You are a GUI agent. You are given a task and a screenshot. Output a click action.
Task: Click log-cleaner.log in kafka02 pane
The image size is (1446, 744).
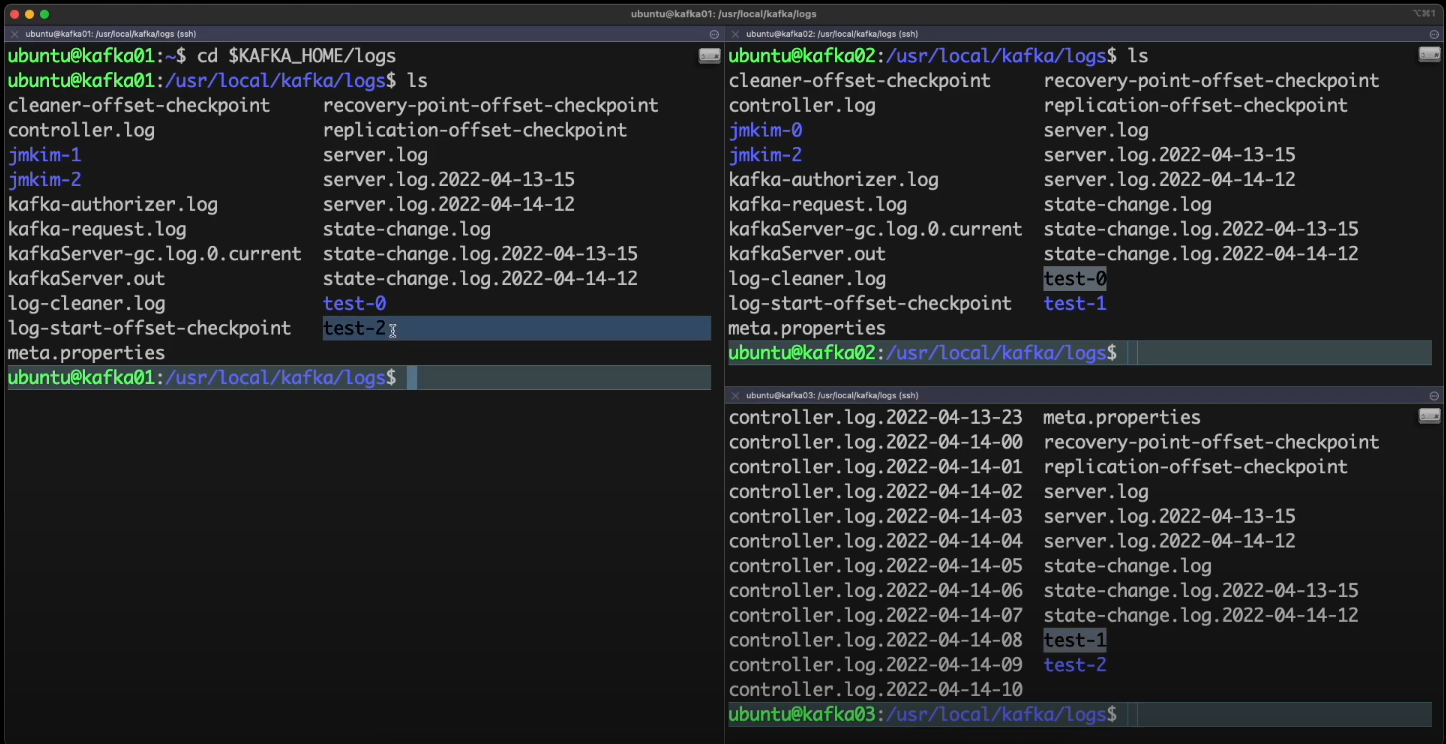[x=807, y=278]
